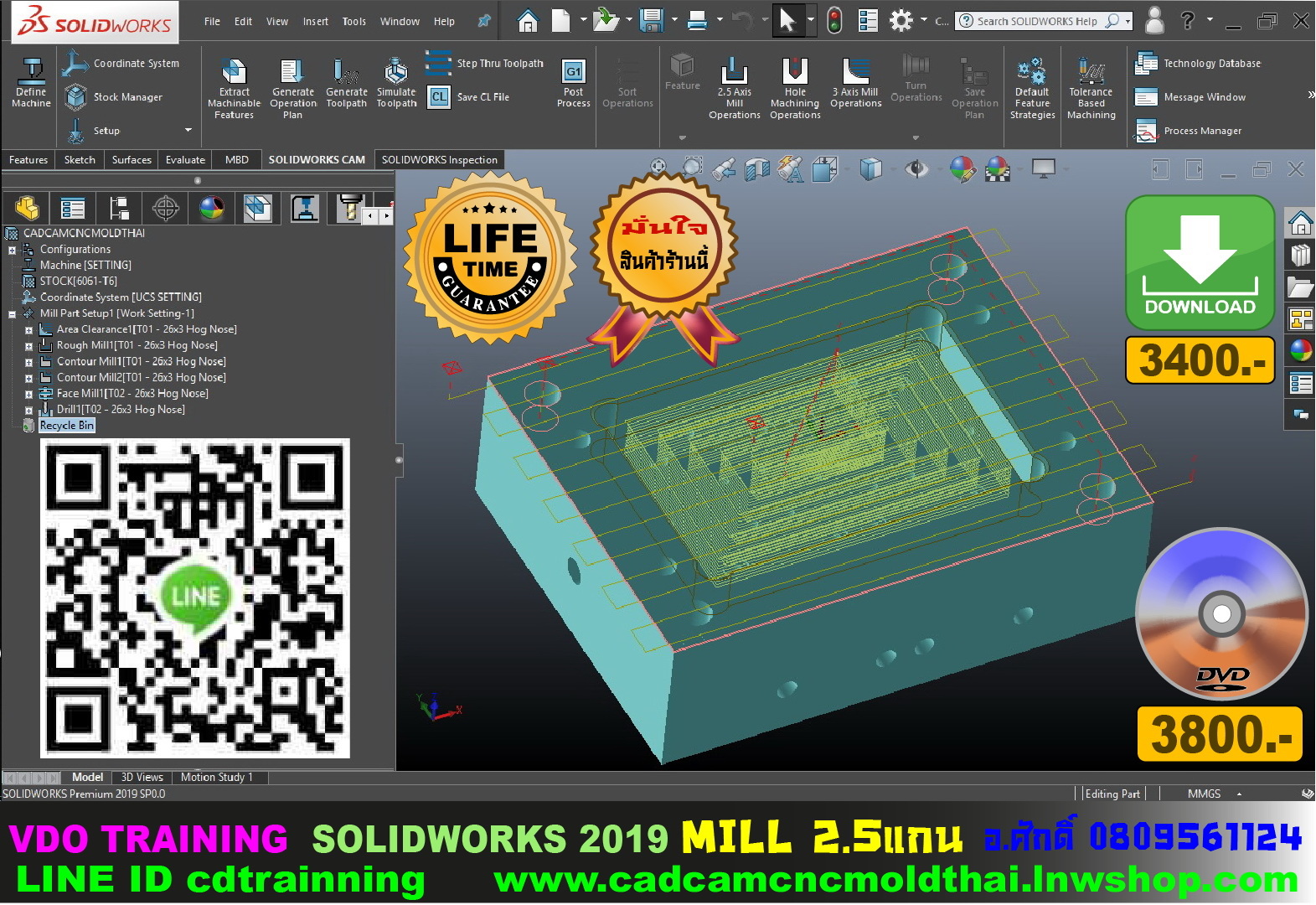Toggle the menu bar pin
This screenshot has height=905, width=1316.
484,21
